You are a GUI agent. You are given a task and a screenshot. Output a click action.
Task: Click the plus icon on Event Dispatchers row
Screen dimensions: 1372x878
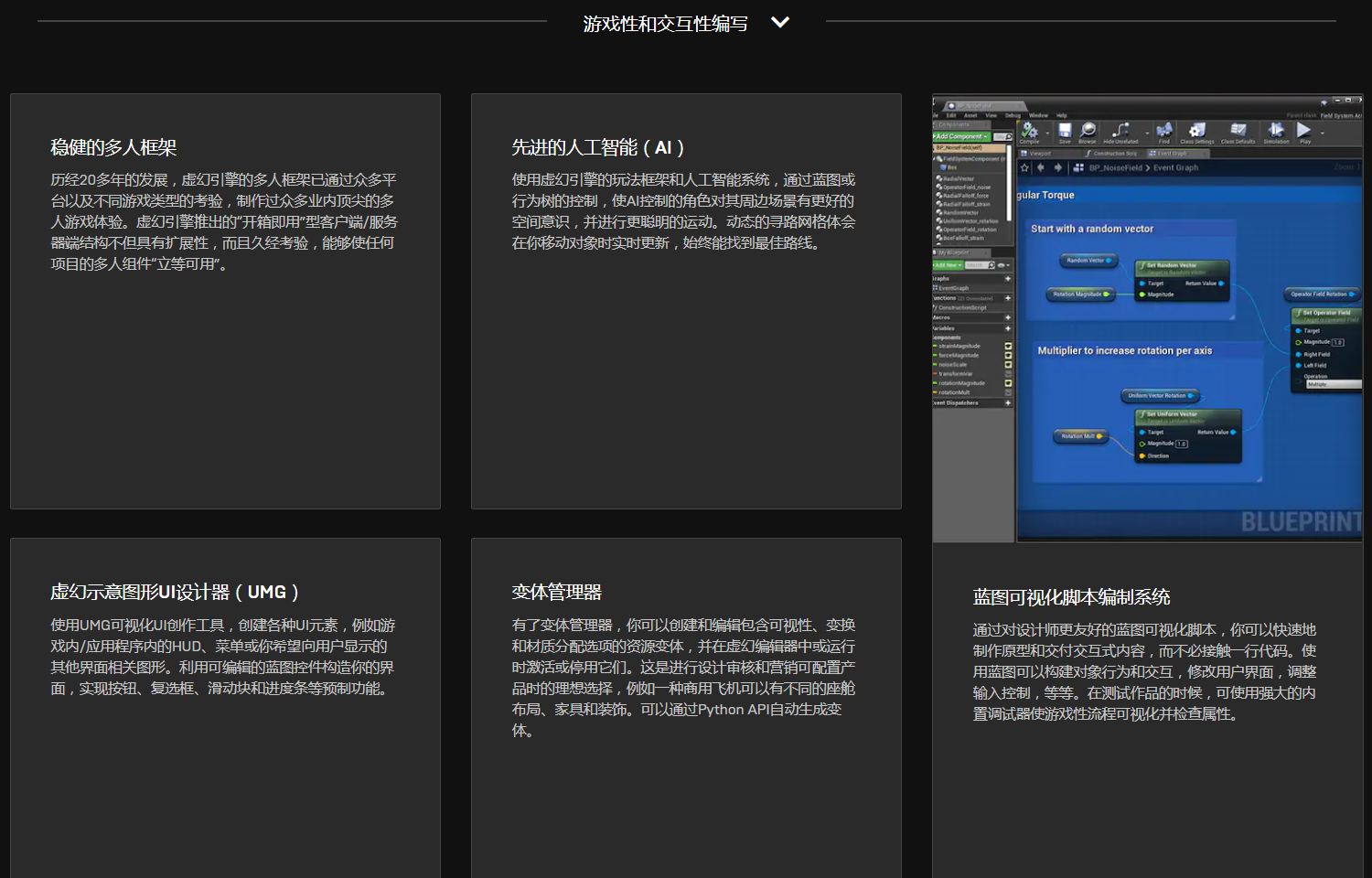pyautogui.click(x=1008, y=403)
